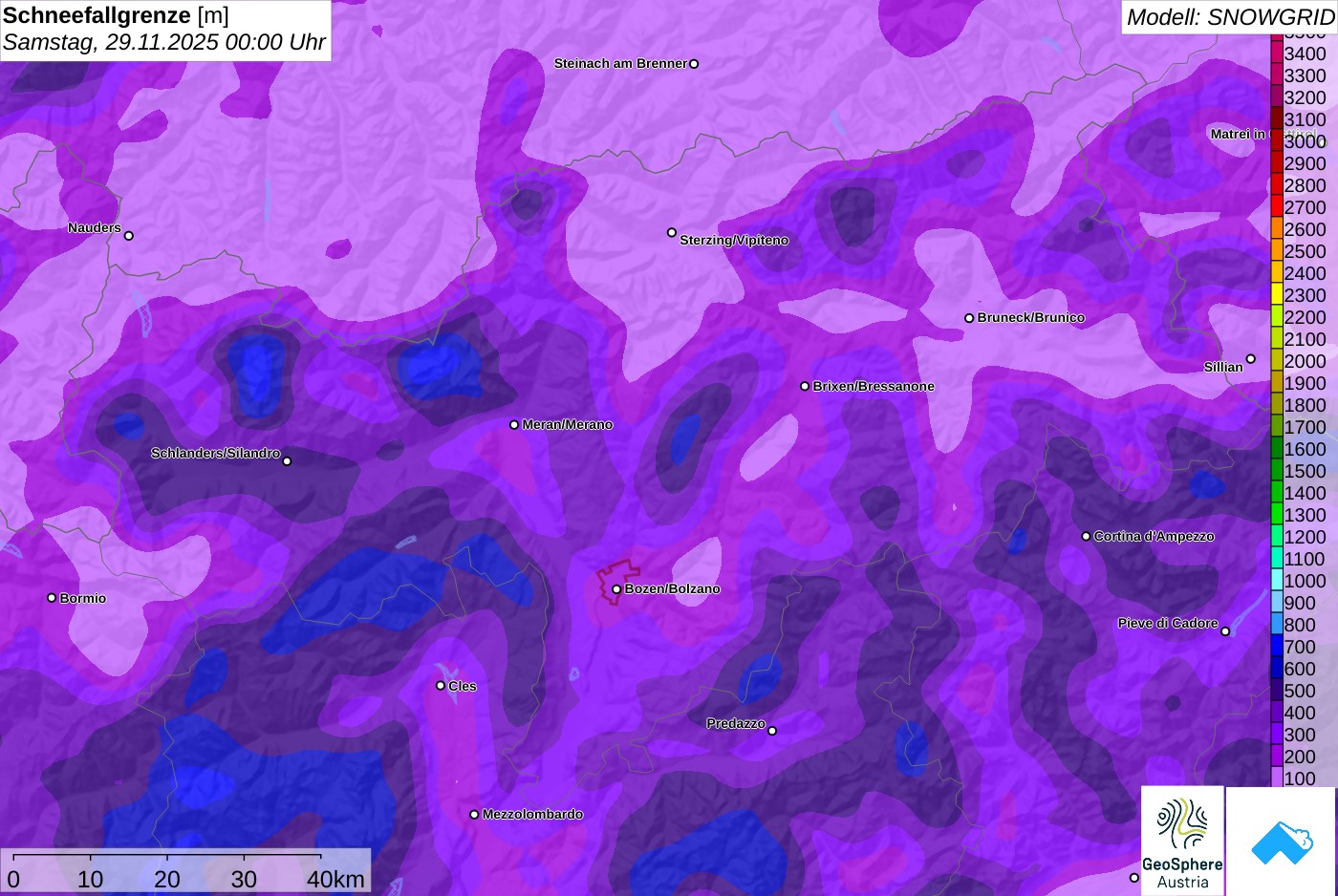
Task: Click the Cortina d'Ampezzo marker dot
Action: tap(1086, 537)
